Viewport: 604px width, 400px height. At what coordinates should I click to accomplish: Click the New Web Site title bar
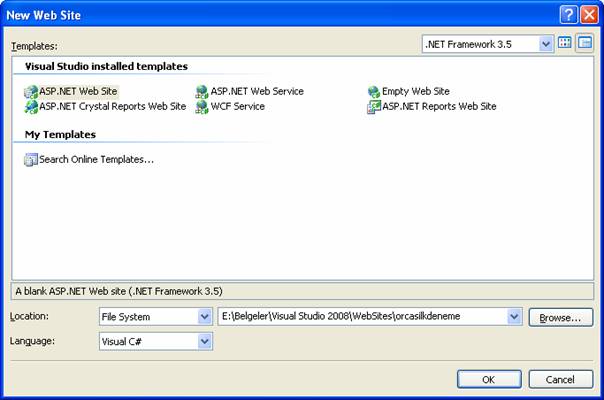point(250,14)
